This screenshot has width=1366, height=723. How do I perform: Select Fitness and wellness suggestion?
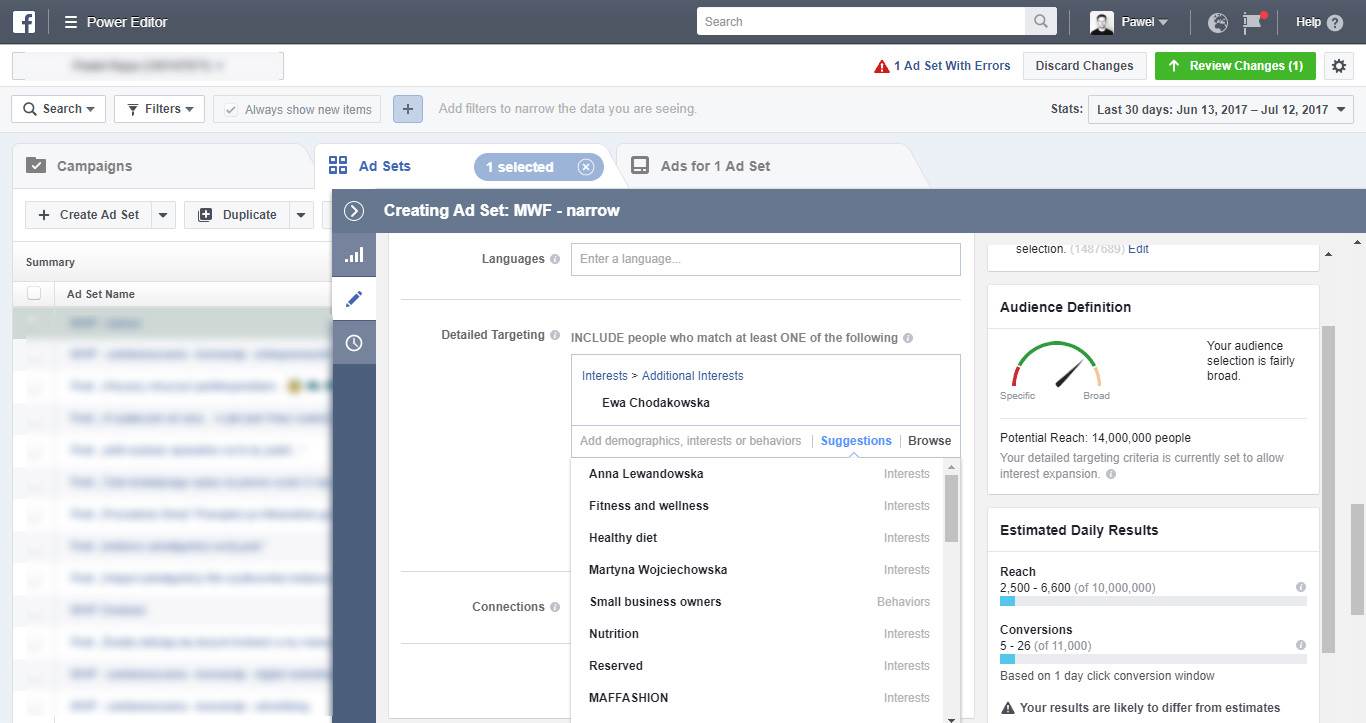pyautogui.click(x=648, y=506)
